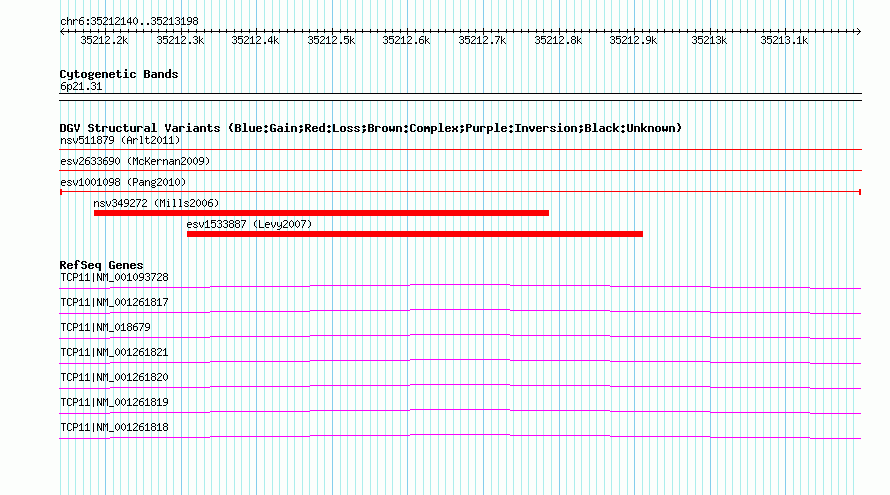The image size is (890, 495).
Task: Open variant esv1001098 (Pang2010)
Action: [123, 182]
